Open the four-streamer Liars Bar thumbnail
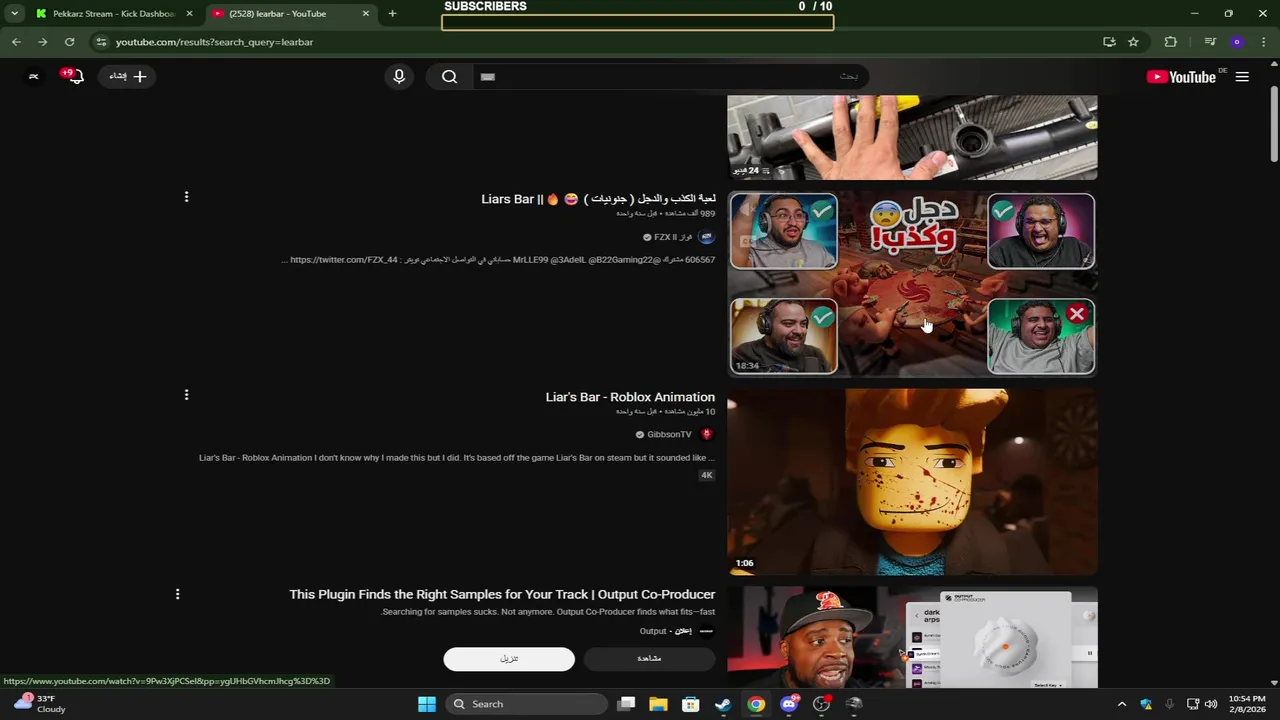1280x720 pixels. coord(912,283)
